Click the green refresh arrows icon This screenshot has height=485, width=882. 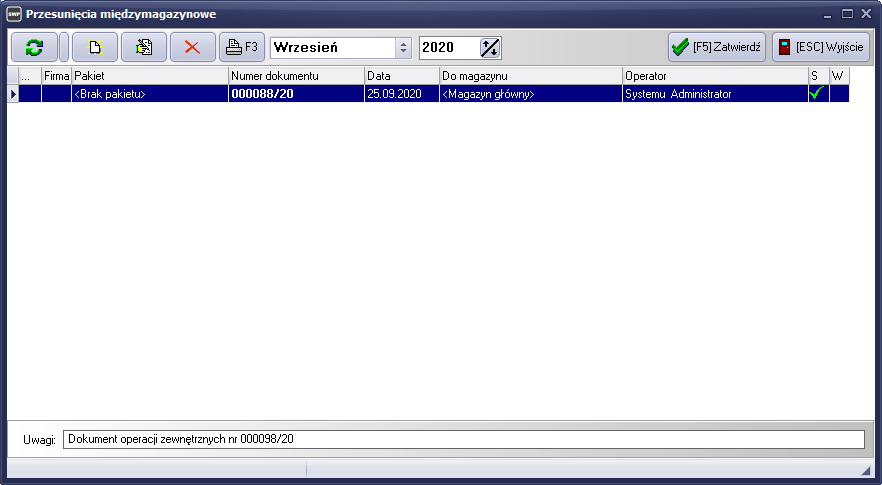click(x=34, y=47)
